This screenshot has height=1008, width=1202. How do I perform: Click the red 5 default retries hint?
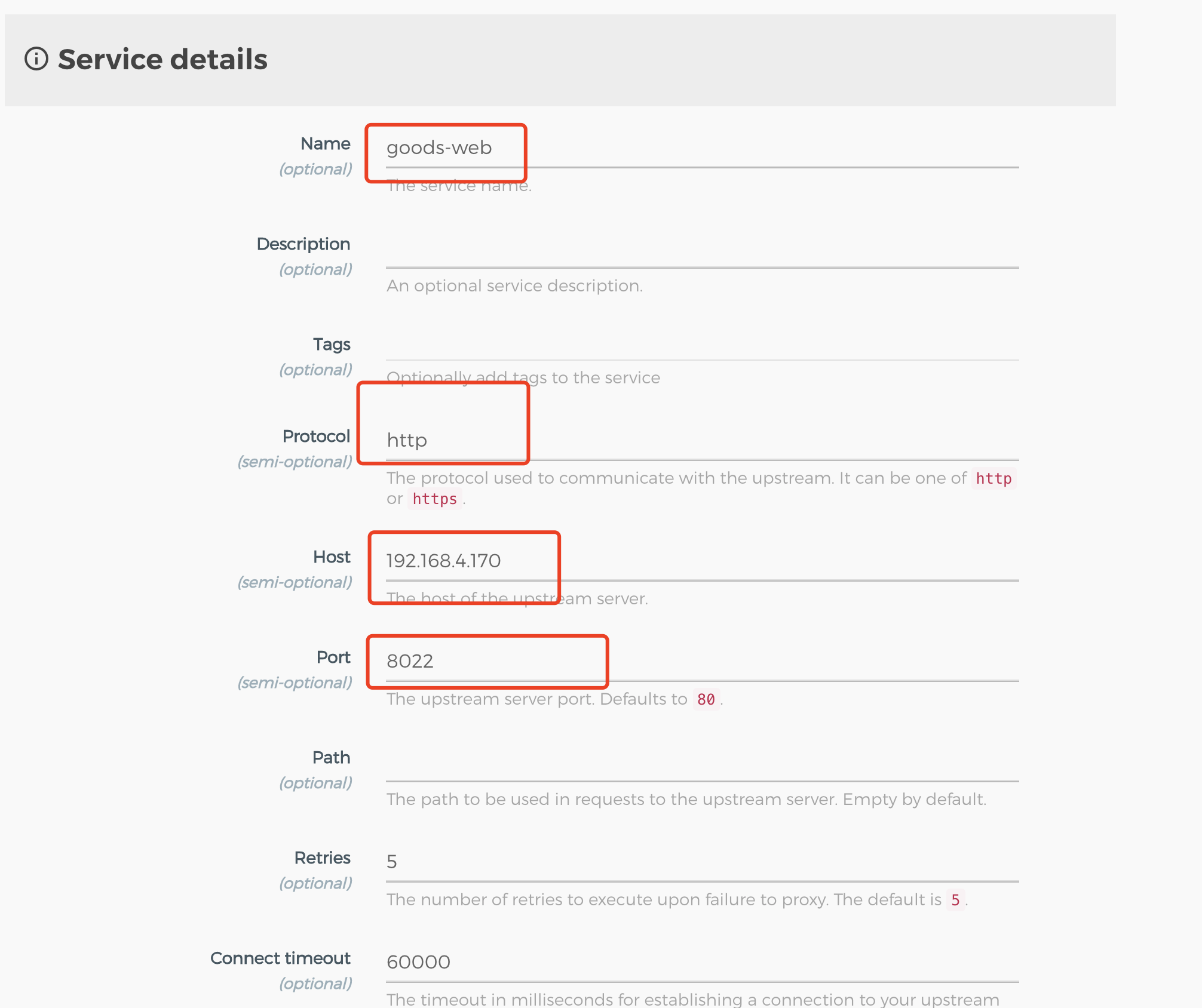[955, 900]
